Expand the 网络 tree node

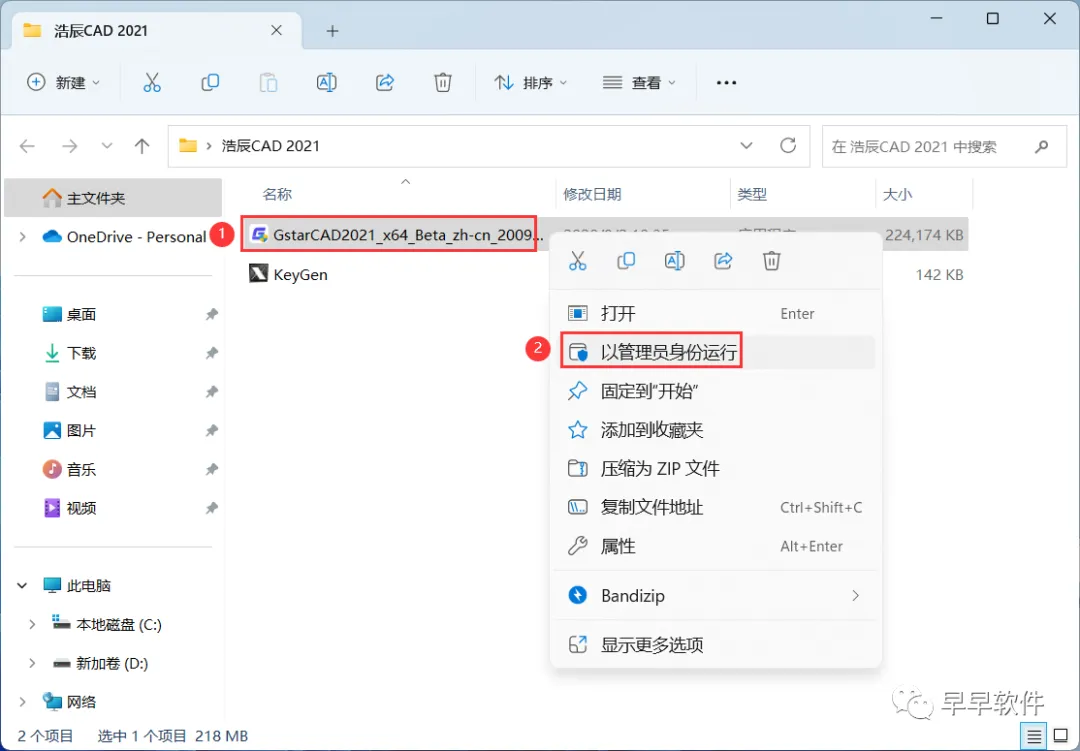(23, 701)
